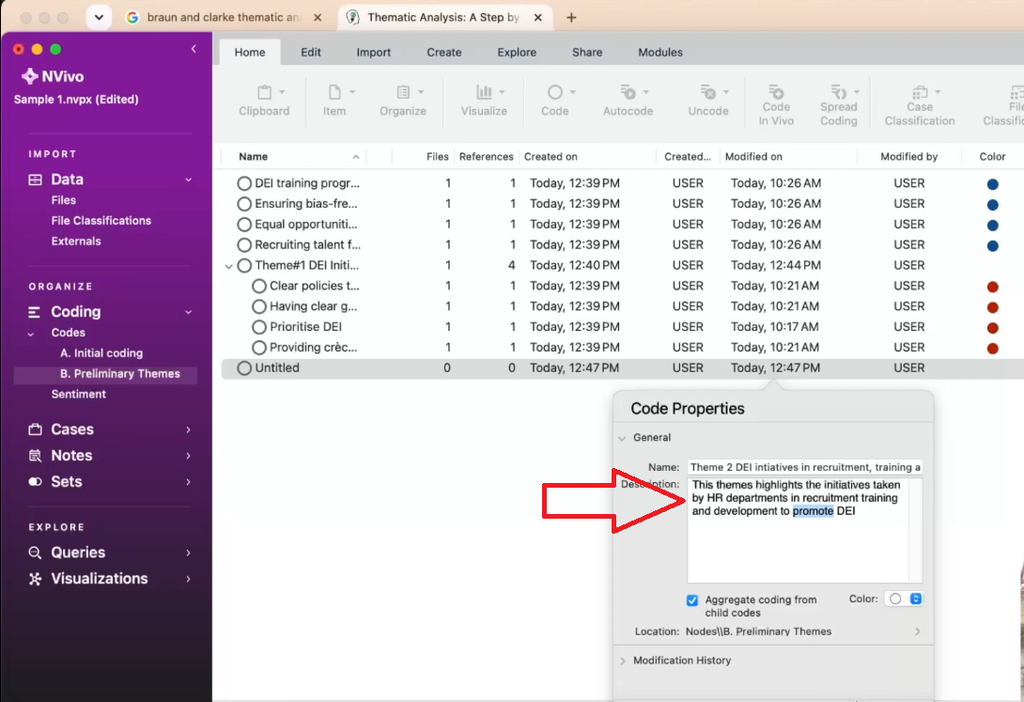Sort by the References column header
Screen dimensions: 1024x702
[x=486, y=157]
